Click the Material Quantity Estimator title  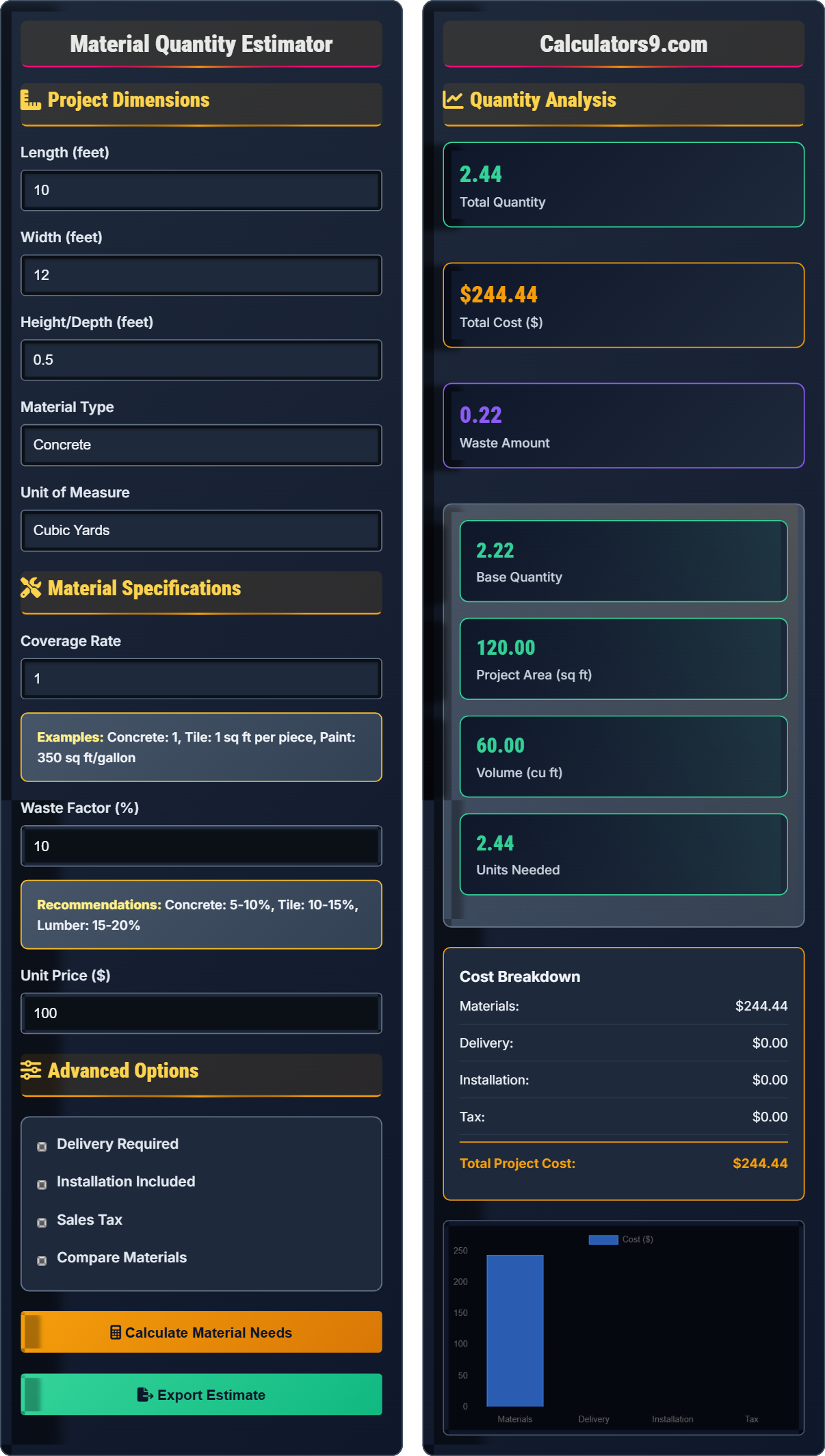[x=201, y=44]
